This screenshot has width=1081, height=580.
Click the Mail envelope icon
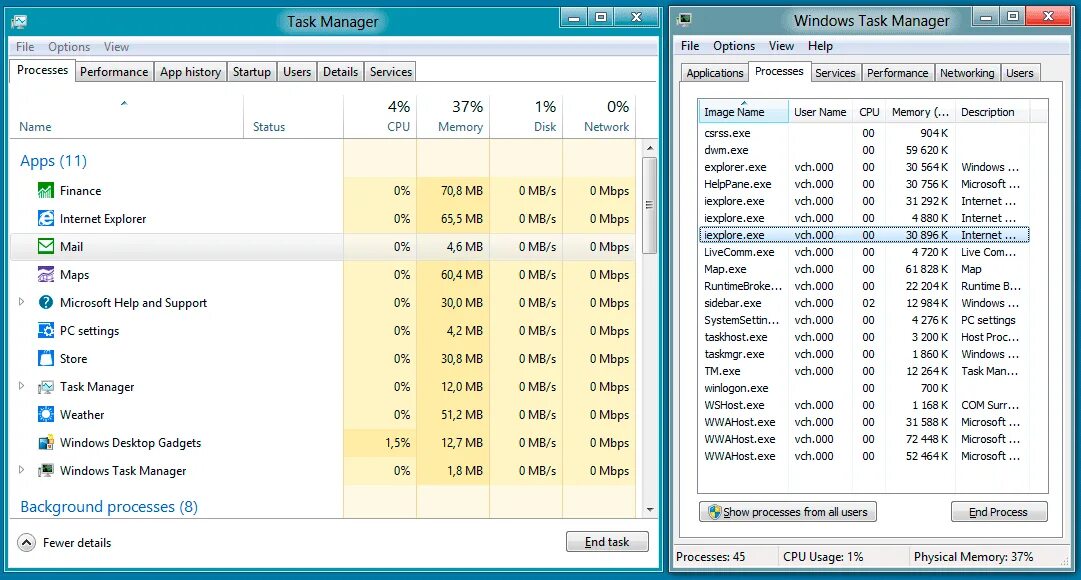pyautogui.click(x=46, y=246)
